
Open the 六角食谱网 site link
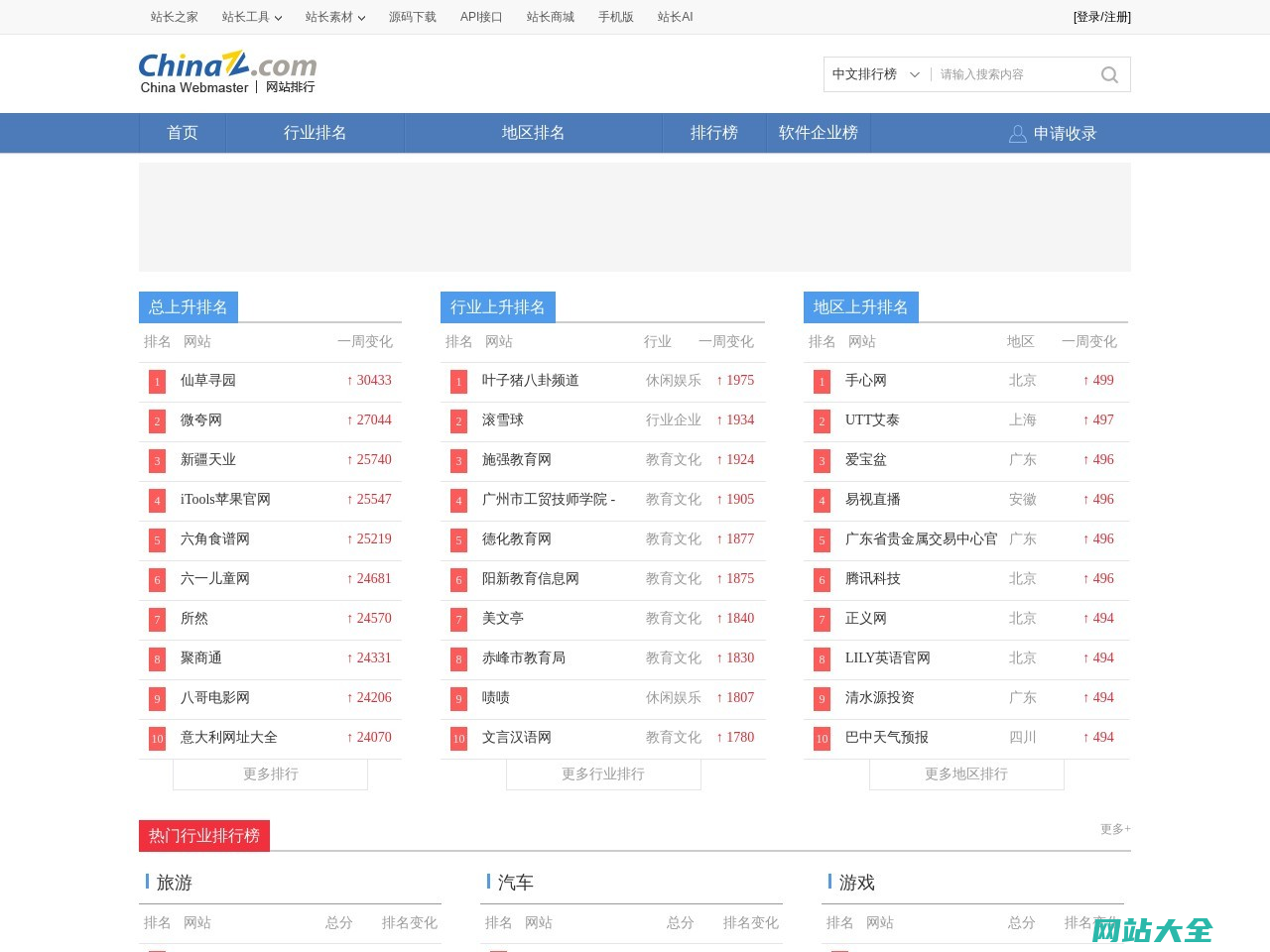215,539
